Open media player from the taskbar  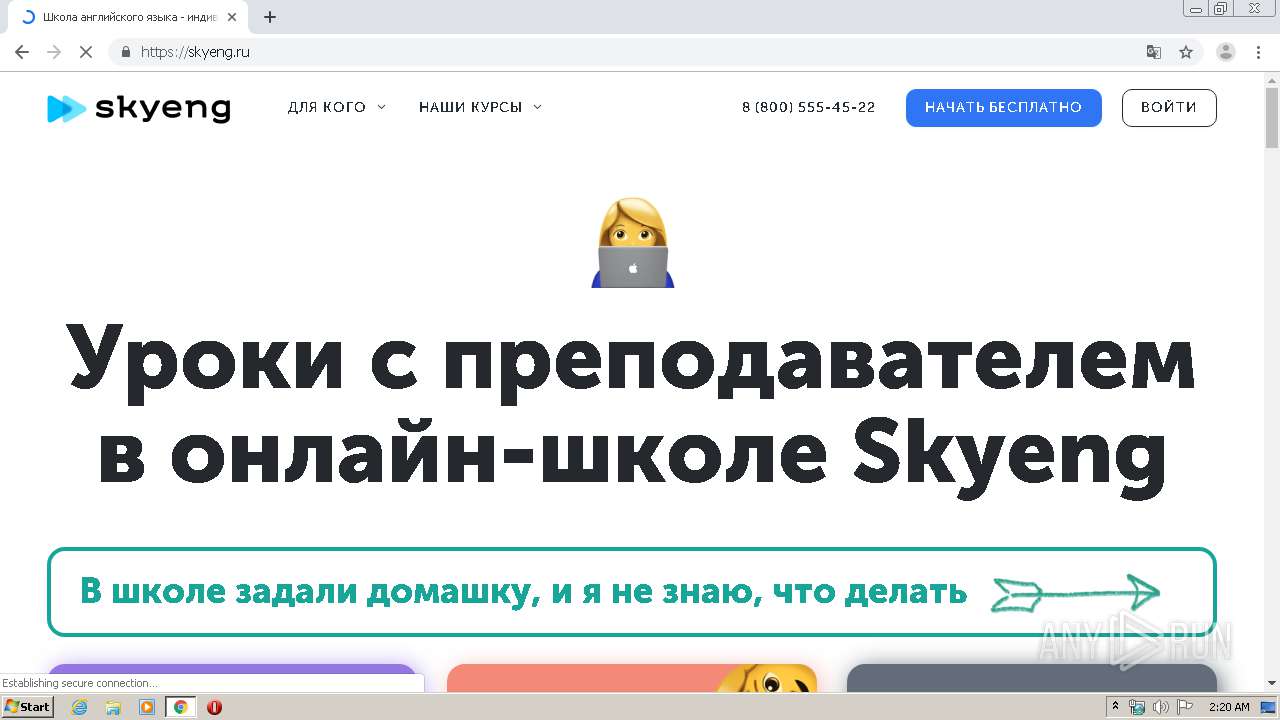147,707
